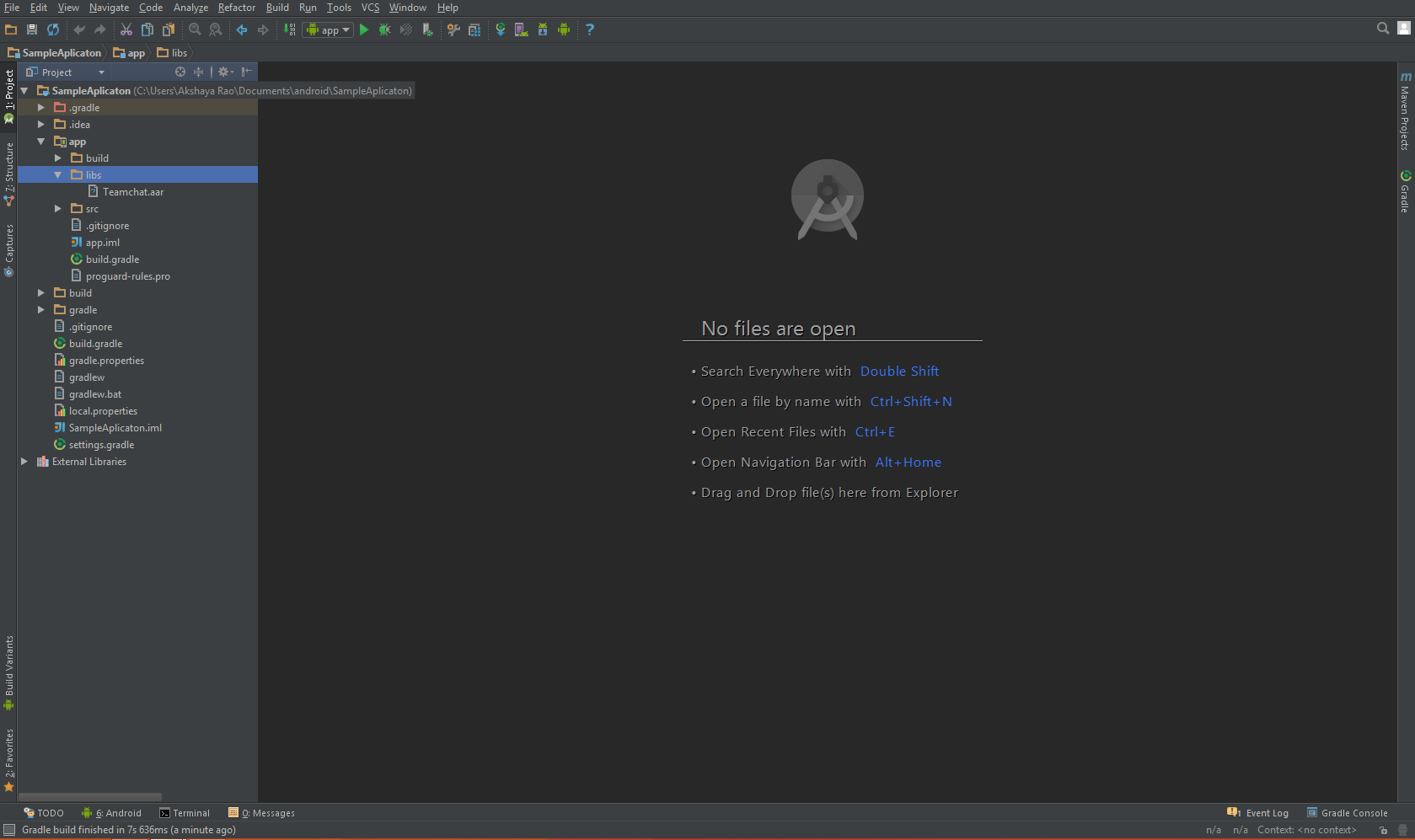Collapse the SampleAplicaton root node
The image size is (1415, 840).
pyautogui.click(x=24, y=91)
